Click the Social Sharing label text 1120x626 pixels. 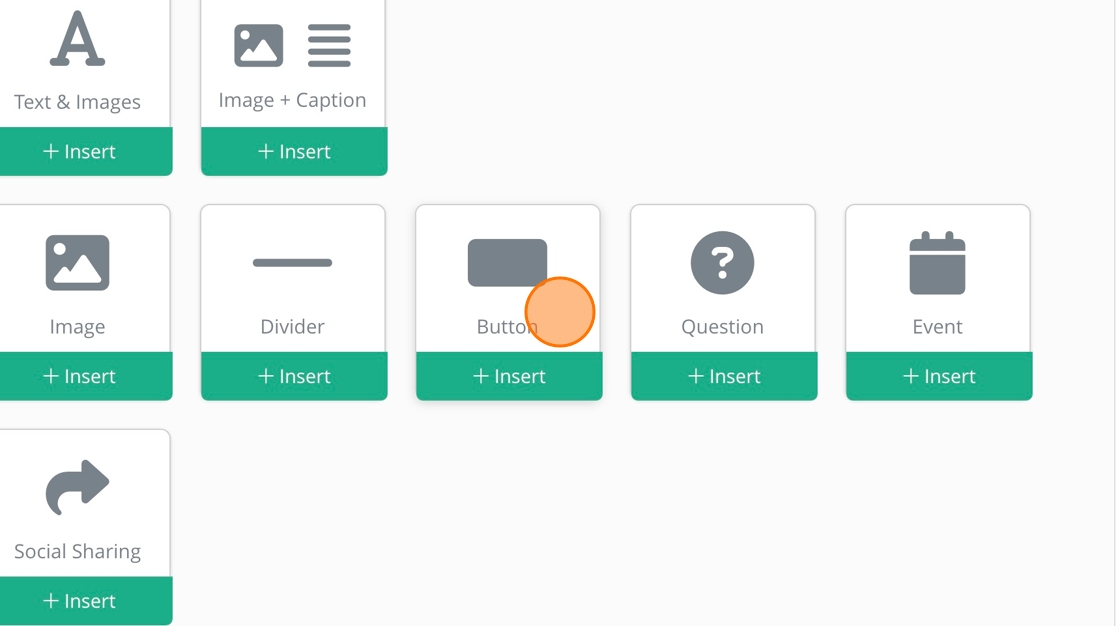tap(77, 552)
